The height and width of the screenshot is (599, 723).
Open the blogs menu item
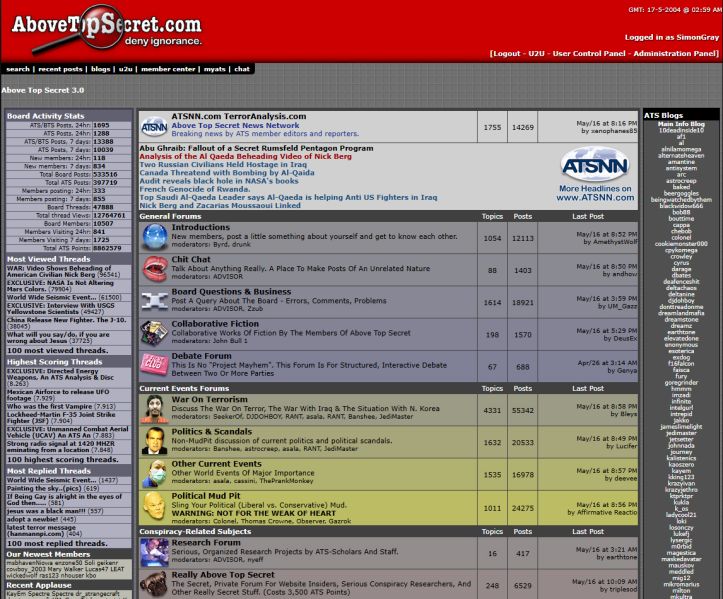101,69
